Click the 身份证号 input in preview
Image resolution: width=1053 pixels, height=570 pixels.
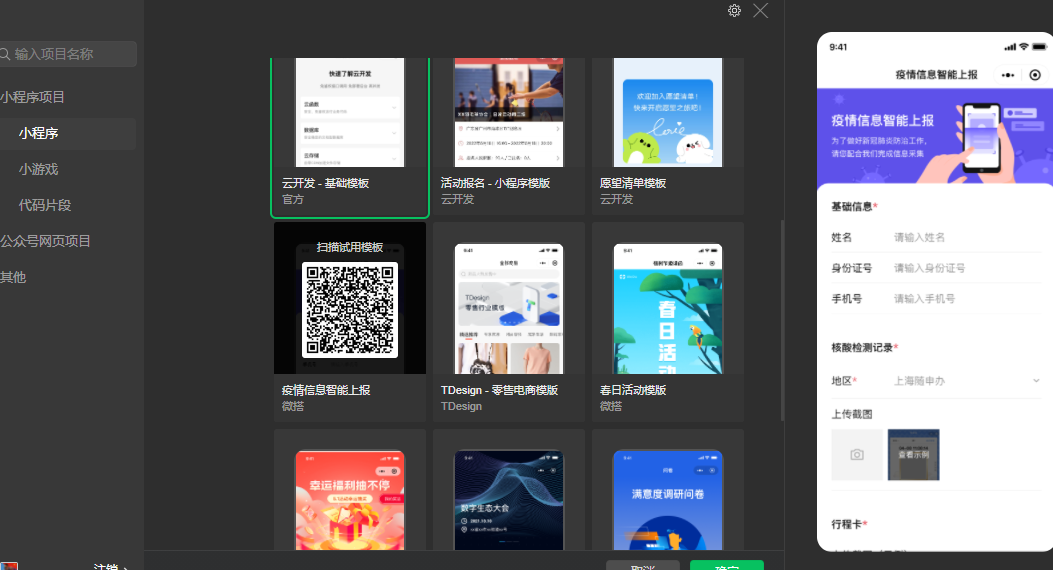click(x=967, y=268)
